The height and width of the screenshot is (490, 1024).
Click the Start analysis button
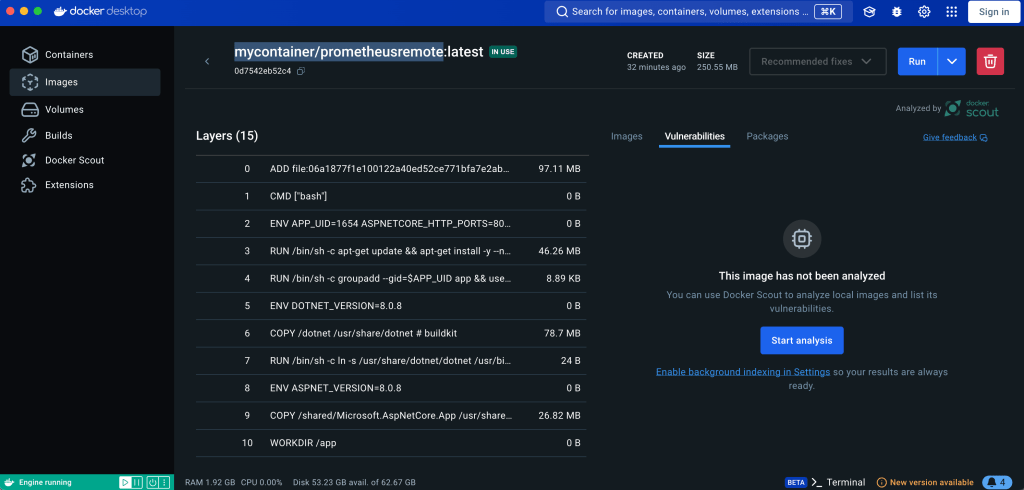[802, 340]
